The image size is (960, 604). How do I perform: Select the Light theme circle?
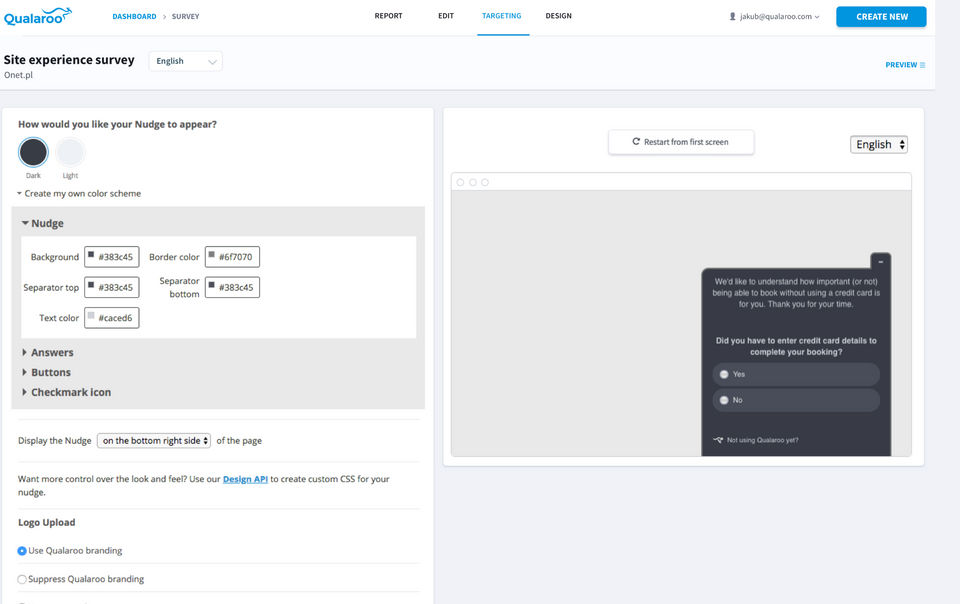click(x=70, y=152)
